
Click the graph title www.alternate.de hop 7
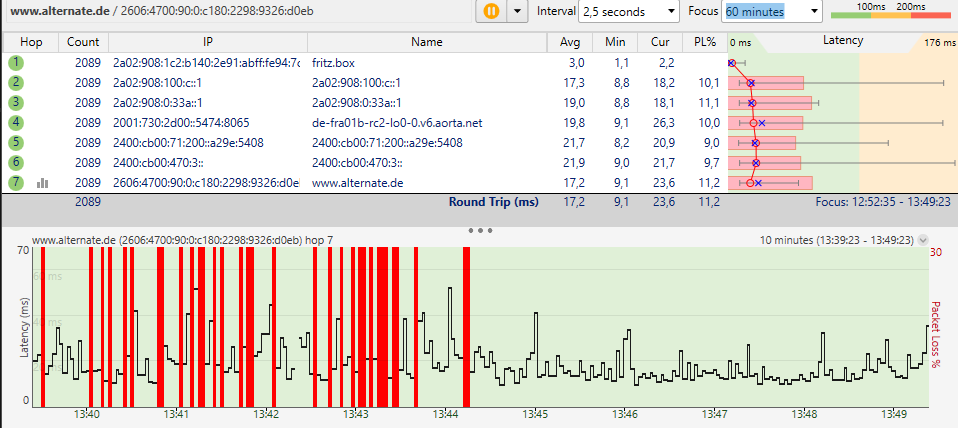pyautogui.click(x=182, y=241)
